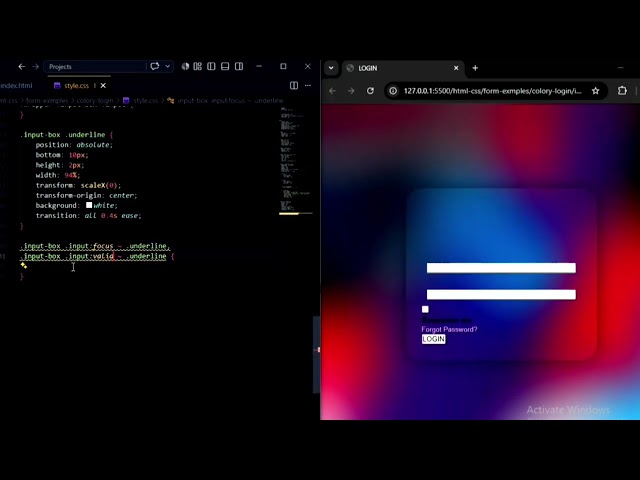
Task: Bookmark this page with the star icon
Action: point(596,91)
